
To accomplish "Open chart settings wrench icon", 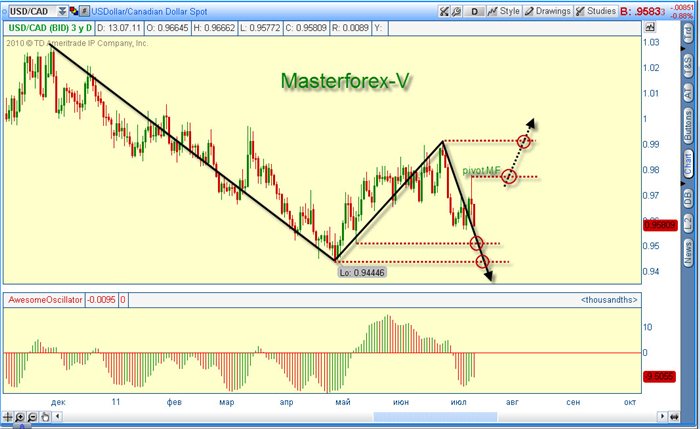I will coord(456,11).
